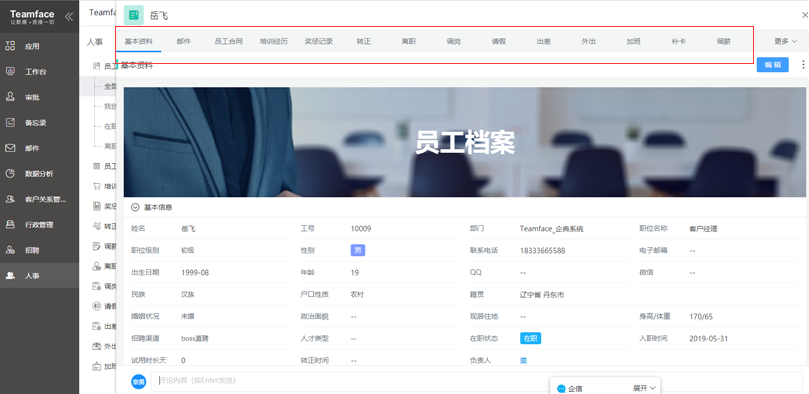Open the 更多 tabs dropdown
Viewport: 809px width, 394px height.
pyautogui.click(x=785, y=41)
